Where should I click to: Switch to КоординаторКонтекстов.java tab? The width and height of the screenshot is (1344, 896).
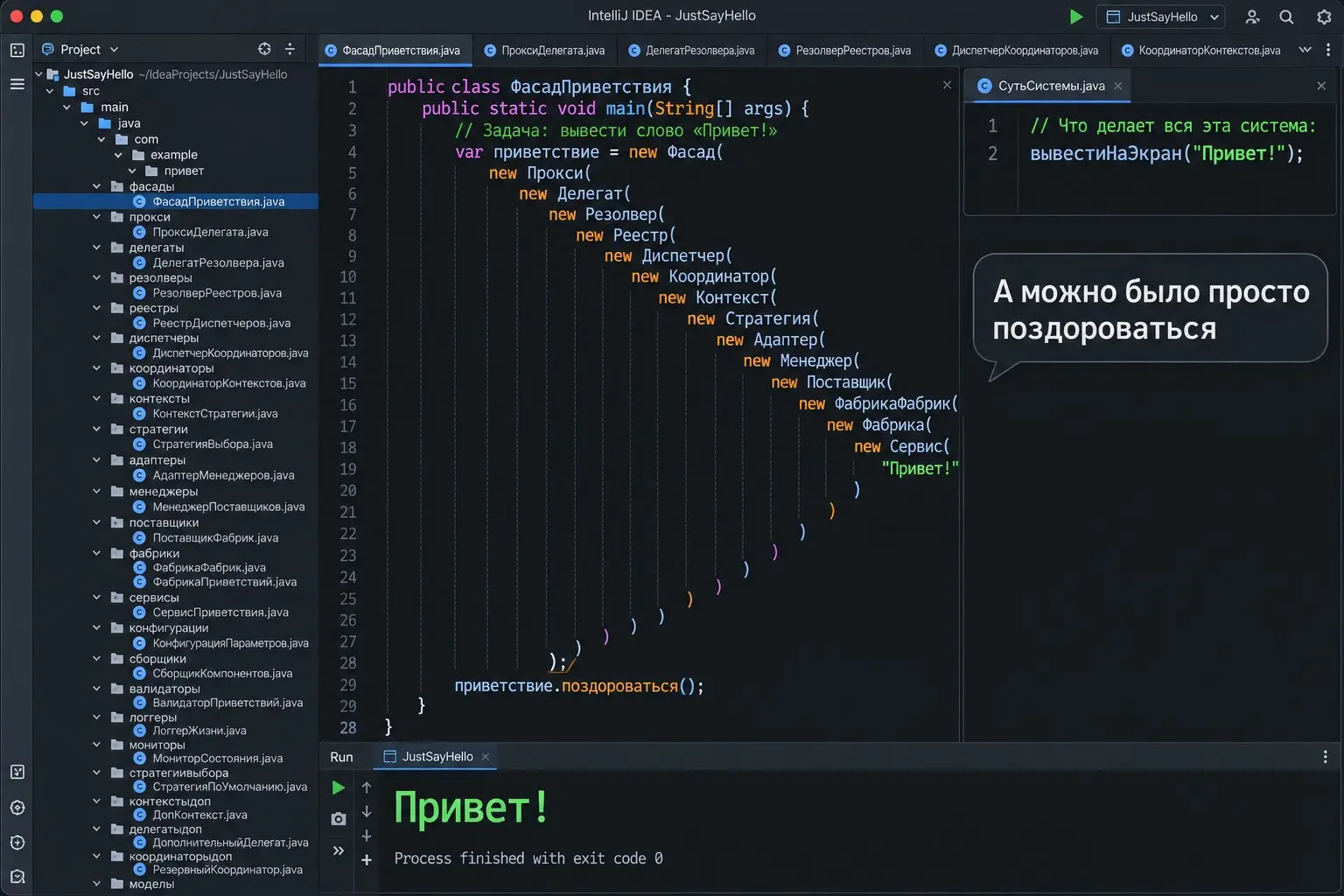click(1201, 51)
